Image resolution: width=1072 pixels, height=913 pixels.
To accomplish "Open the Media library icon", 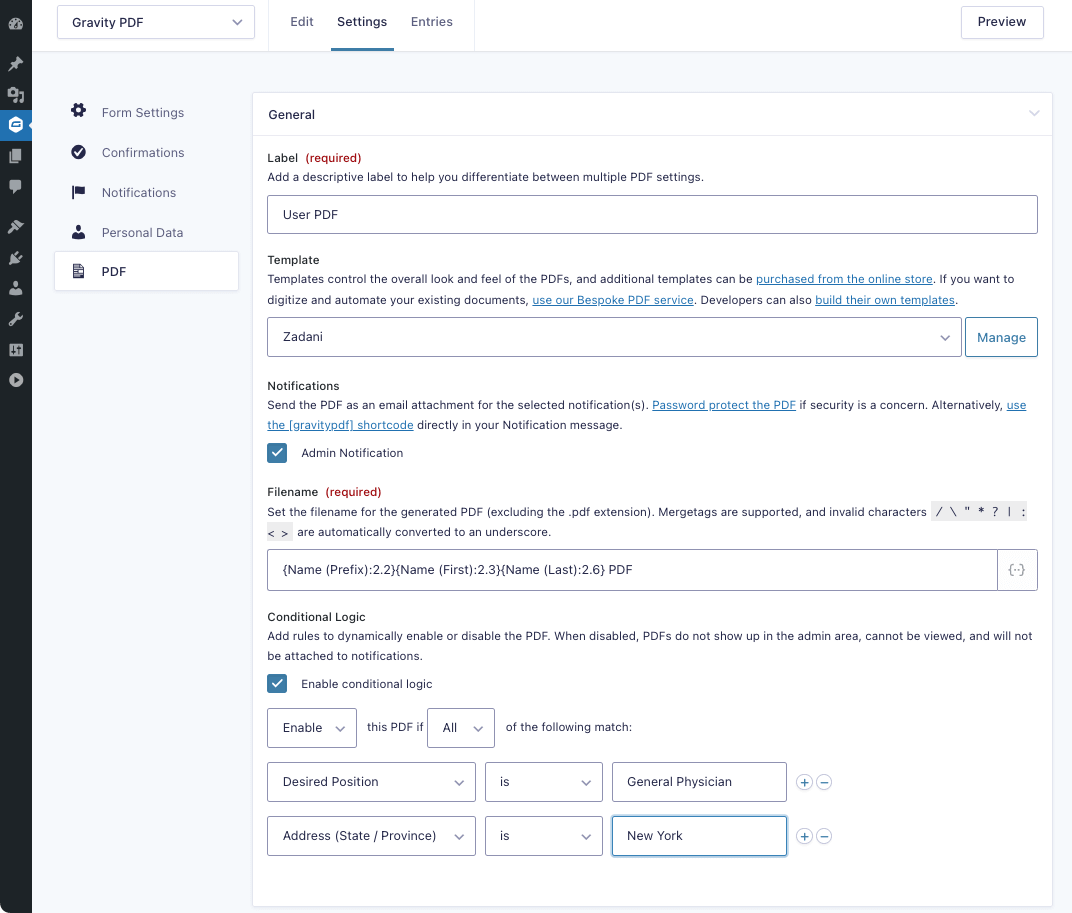I will point(15,95).
